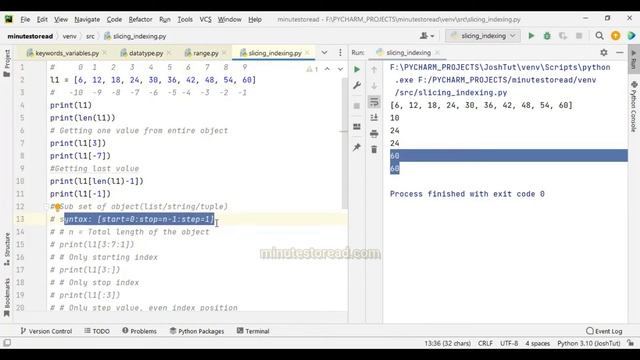The image size is (640, 360).
Task: Pin the Run tab
Action: [x=357, y=147]
